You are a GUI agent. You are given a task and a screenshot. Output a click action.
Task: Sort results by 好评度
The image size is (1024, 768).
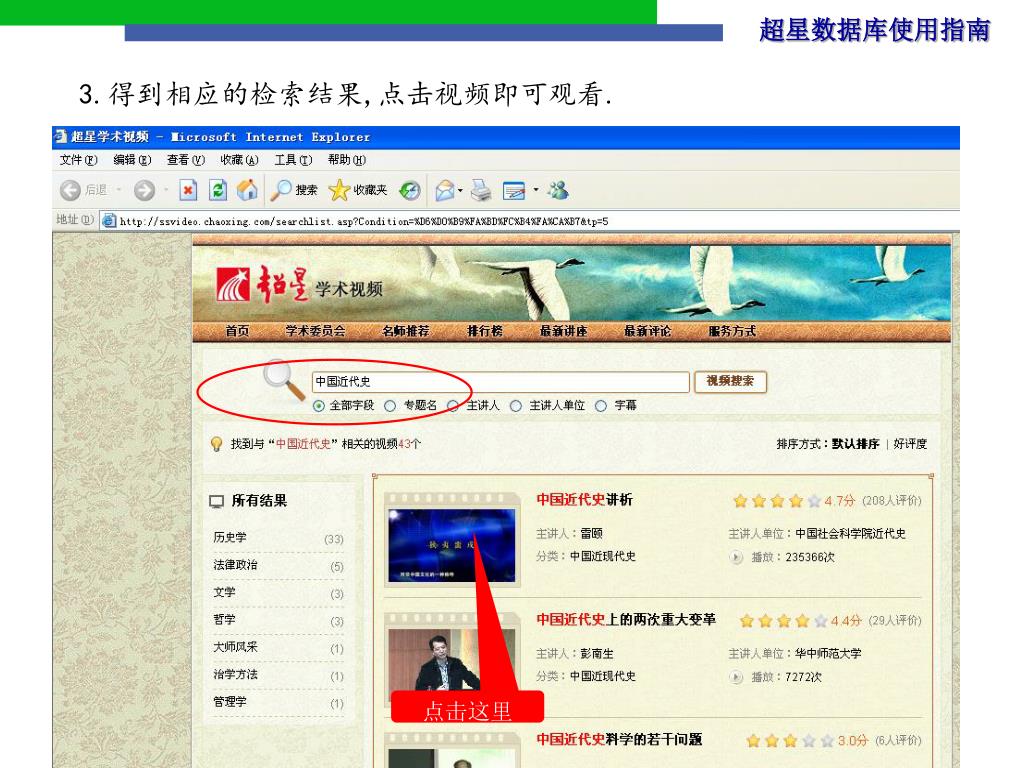pyautogui.click(x=910, y=444)
